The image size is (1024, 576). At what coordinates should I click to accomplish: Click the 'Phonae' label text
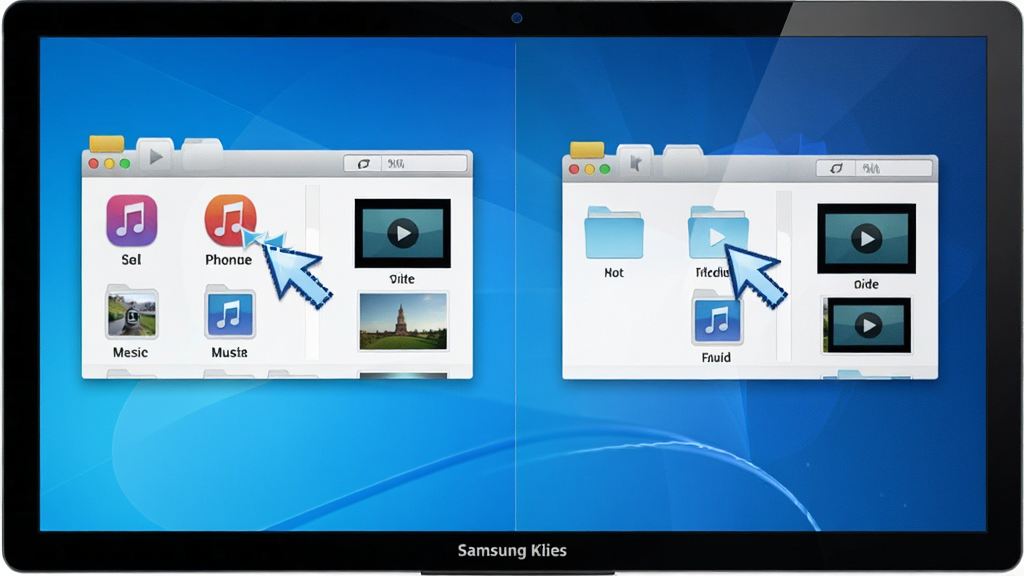[x=229, y=260]
